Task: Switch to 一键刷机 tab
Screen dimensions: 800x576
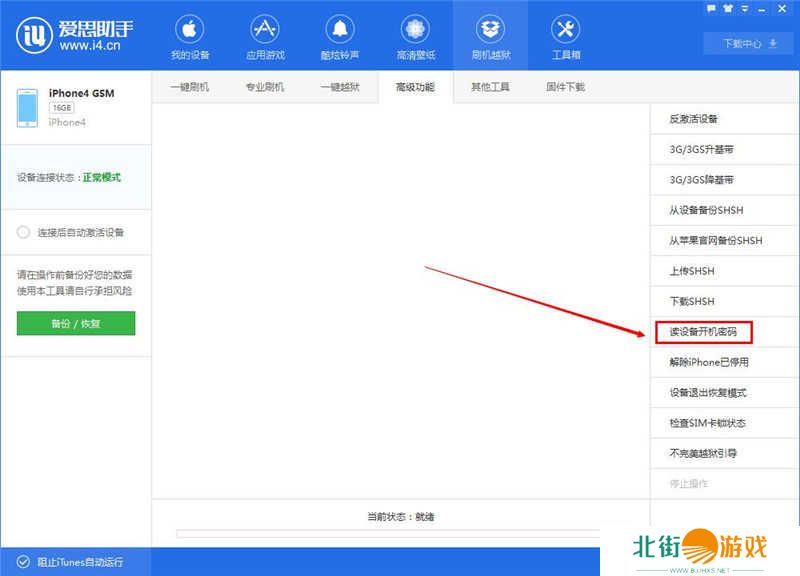Action: 189,87
